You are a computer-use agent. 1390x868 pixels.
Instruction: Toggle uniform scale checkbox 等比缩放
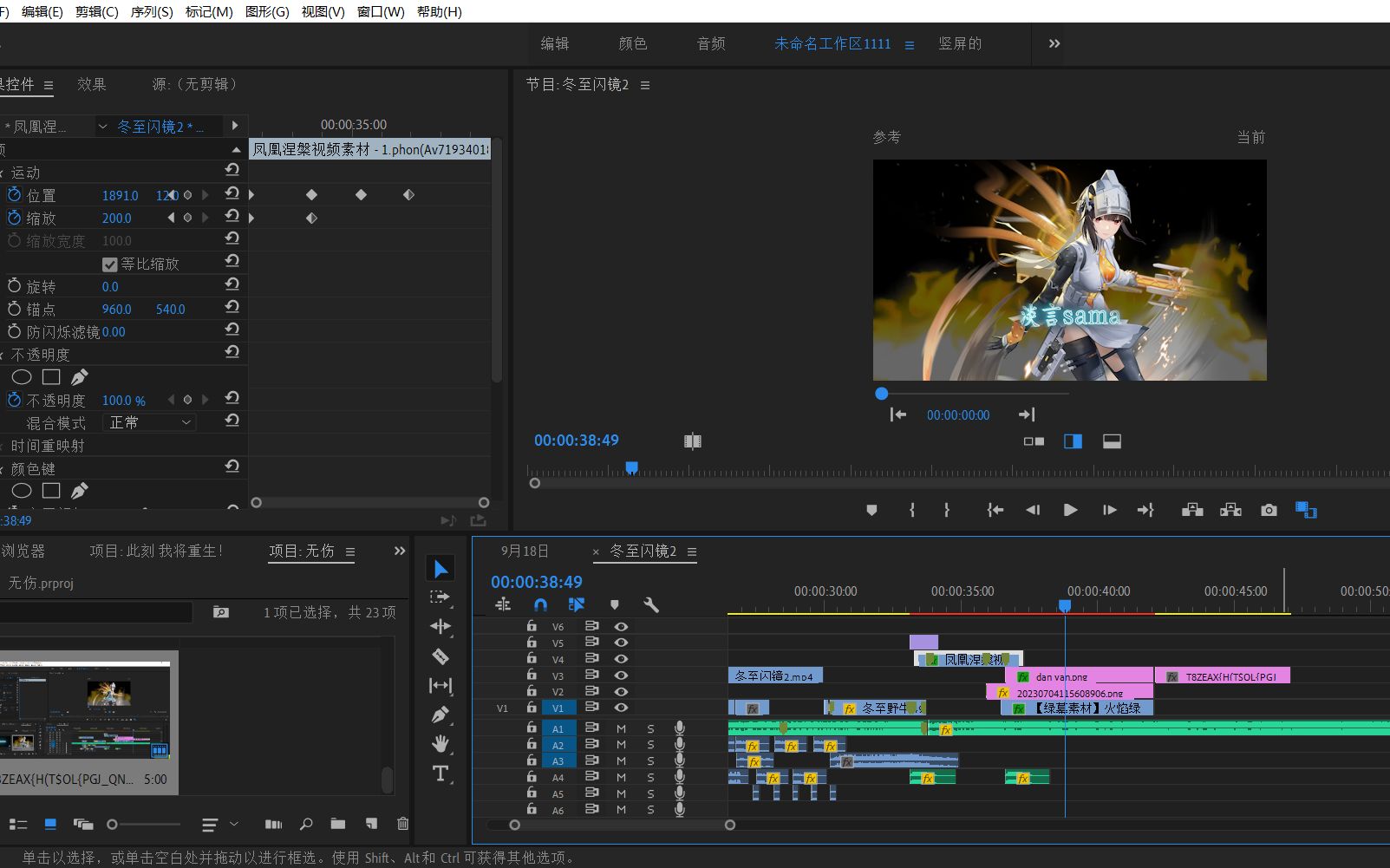pyautogui.click(x=110, y=264)
